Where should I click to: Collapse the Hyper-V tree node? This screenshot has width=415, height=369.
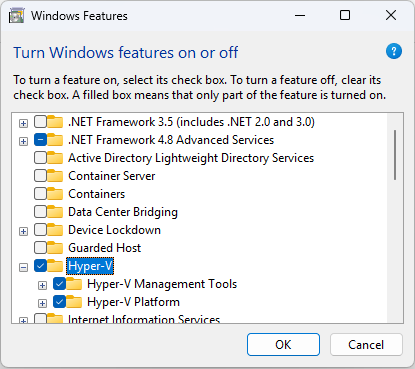23,268
